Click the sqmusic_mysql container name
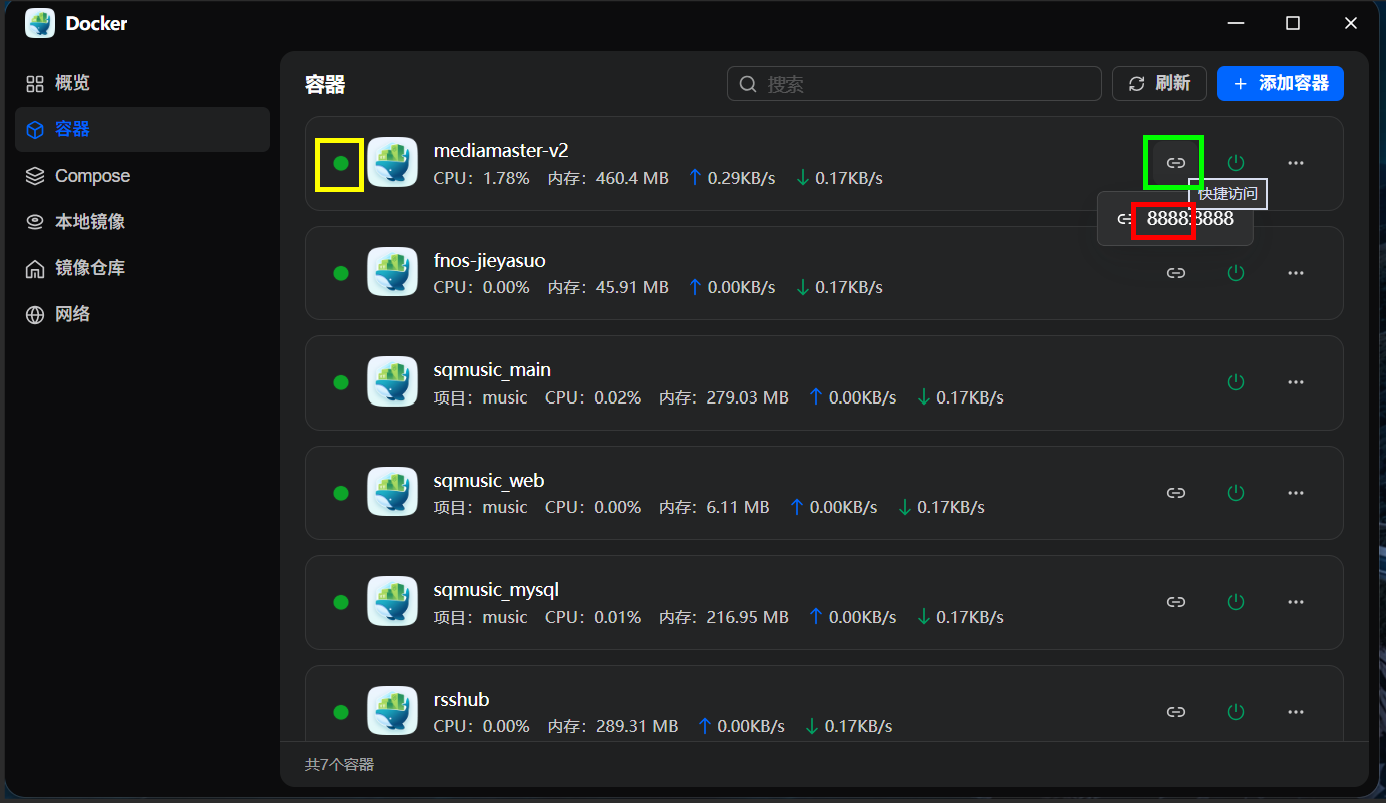This screenshot has width=1386, height=803. click(x=496, y=590)
